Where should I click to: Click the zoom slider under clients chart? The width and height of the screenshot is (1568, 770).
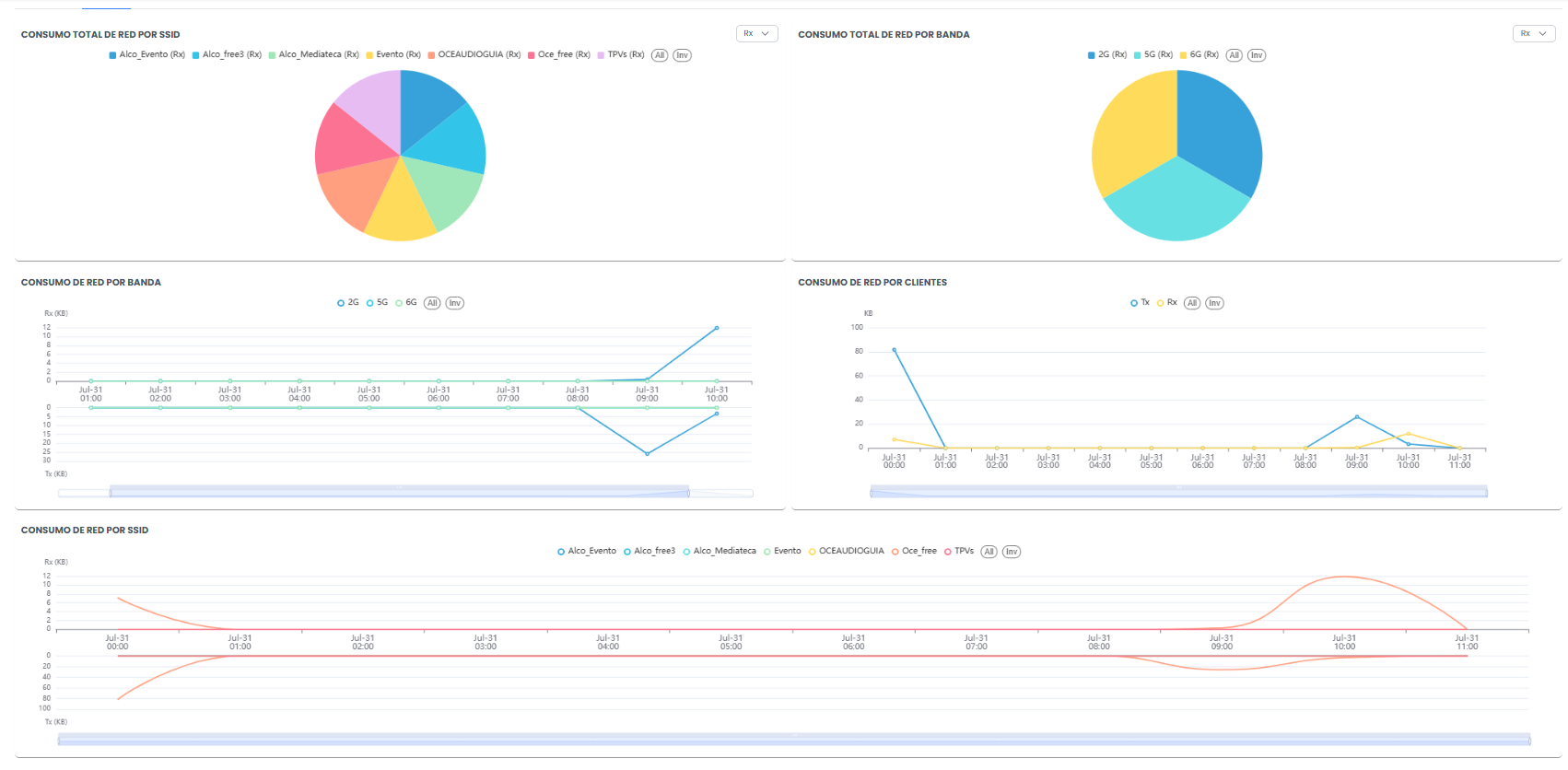(1178, 493)
